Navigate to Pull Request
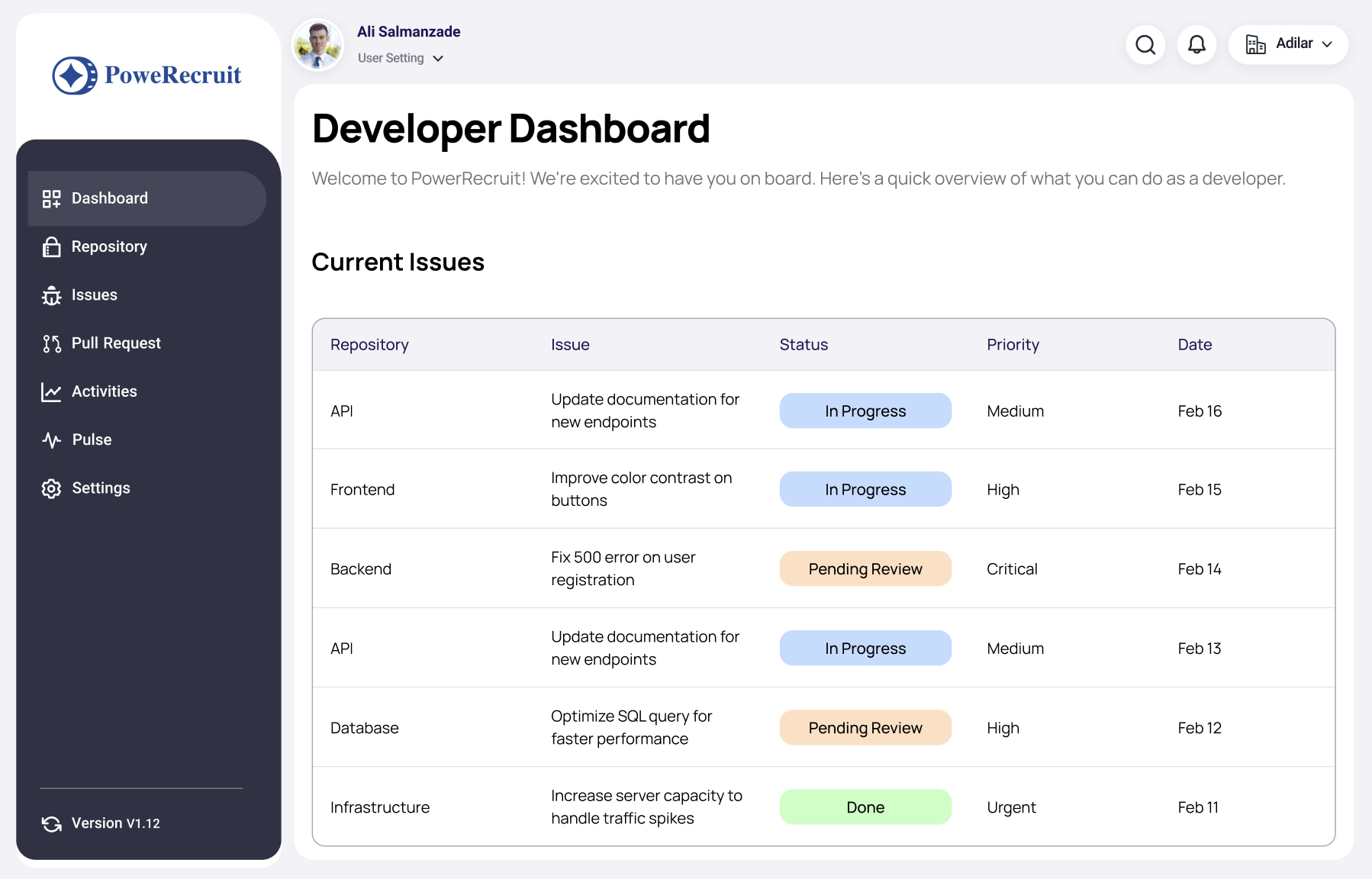Screen dimensions: 1372x879 116,343
